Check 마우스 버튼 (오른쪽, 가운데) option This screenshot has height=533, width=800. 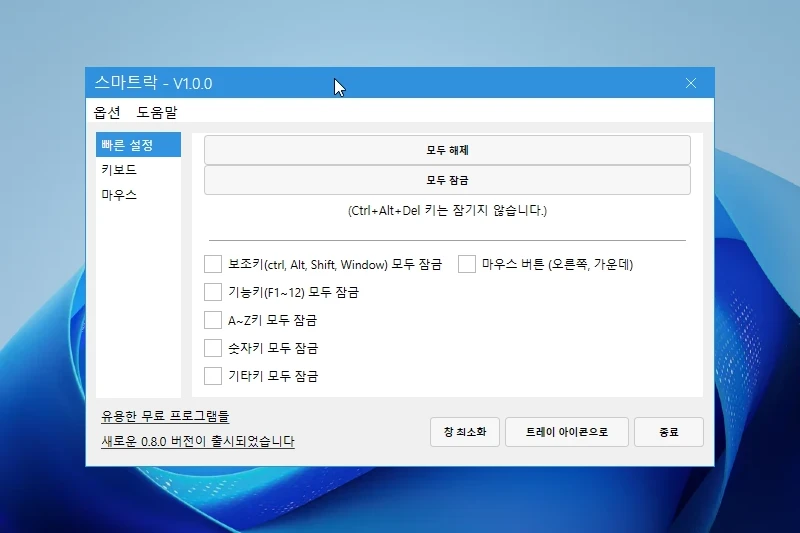point(467,264)
